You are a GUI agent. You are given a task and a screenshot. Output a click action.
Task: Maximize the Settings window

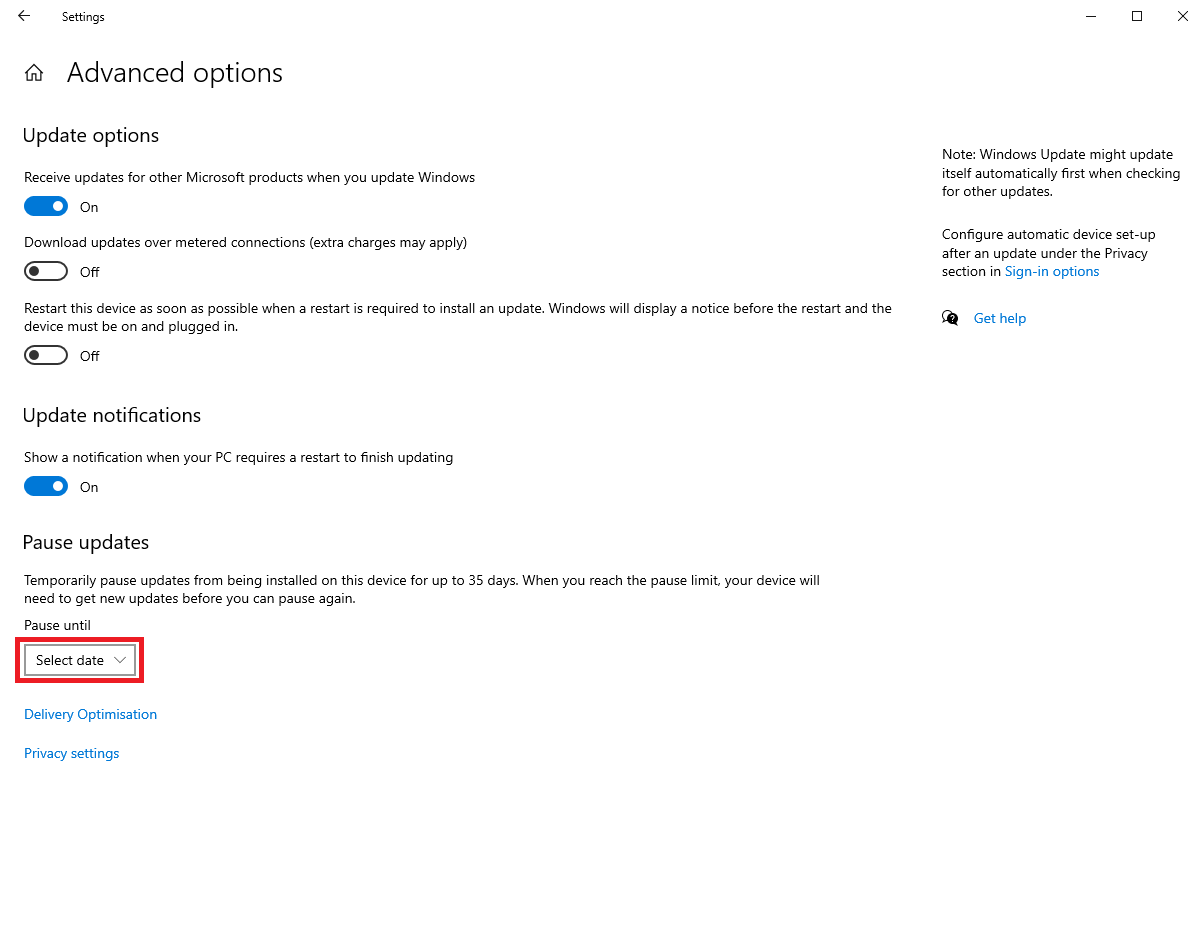coord(1137,16)
